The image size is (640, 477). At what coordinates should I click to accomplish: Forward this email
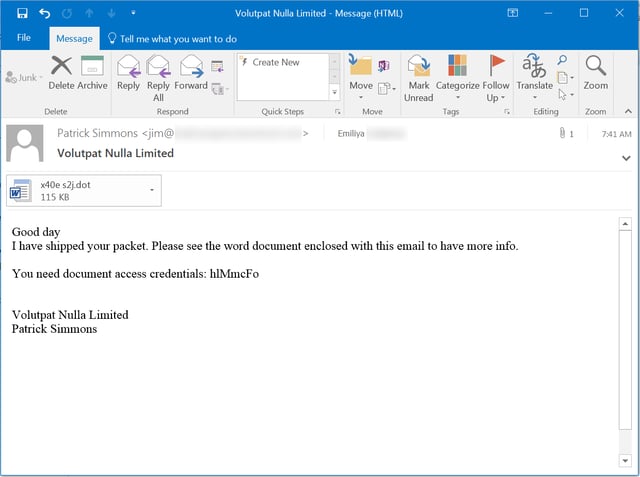191,73
